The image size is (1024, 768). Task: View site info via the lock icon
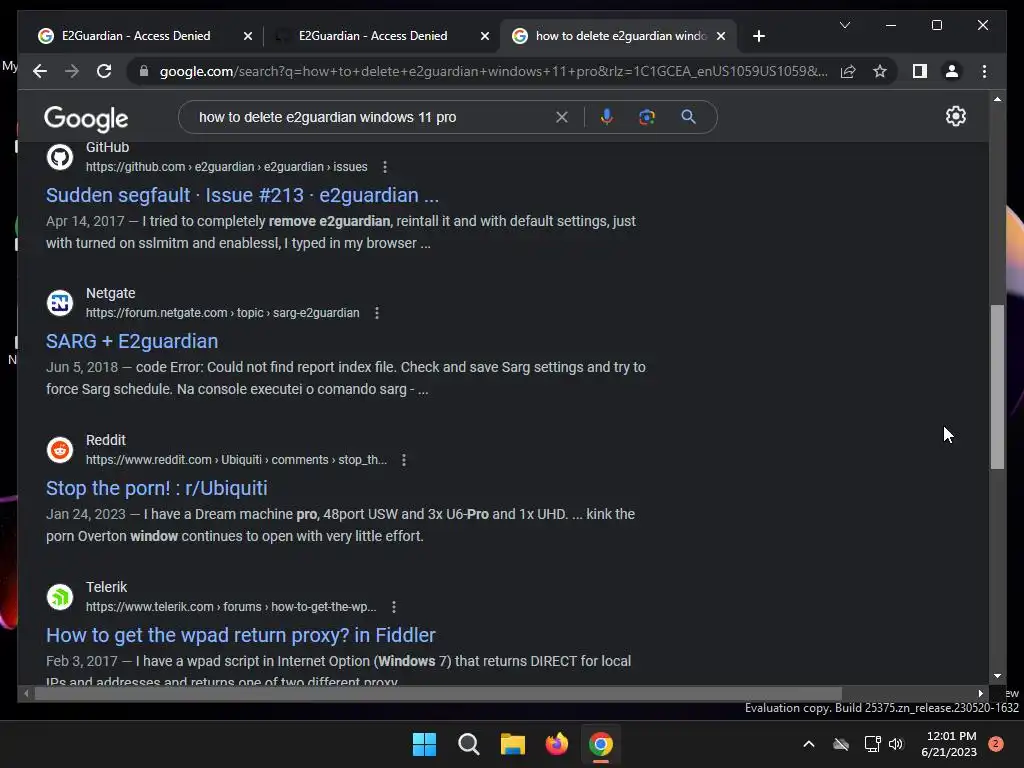(144, 71)
